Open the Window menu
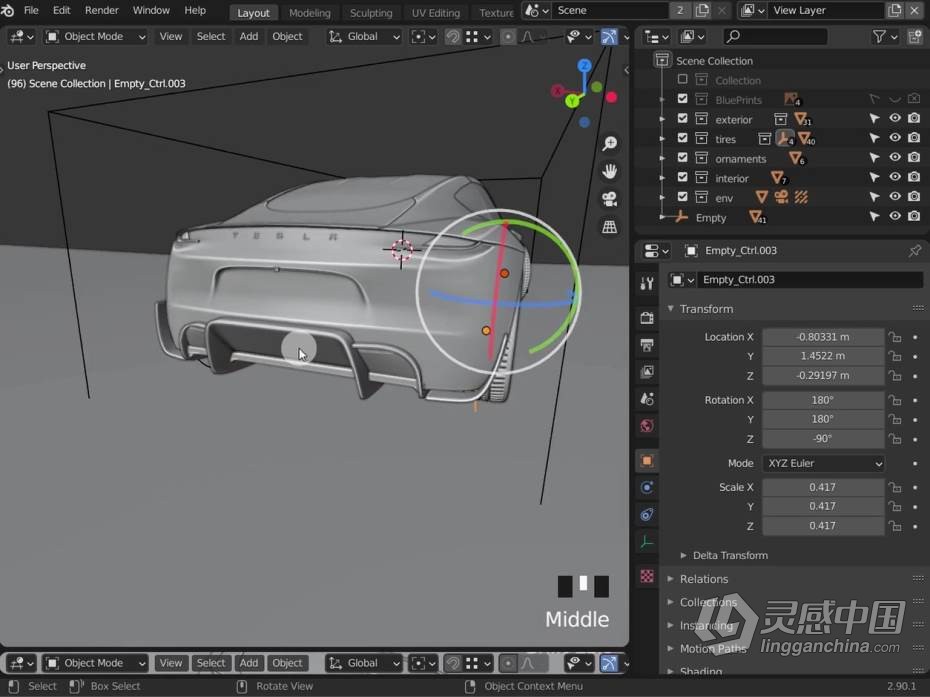 coord(151,11)
